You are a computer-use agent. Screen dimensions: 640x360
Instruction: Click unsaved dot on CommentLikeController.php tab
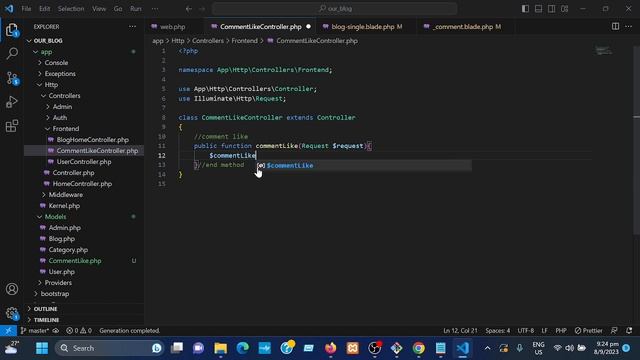308,27
